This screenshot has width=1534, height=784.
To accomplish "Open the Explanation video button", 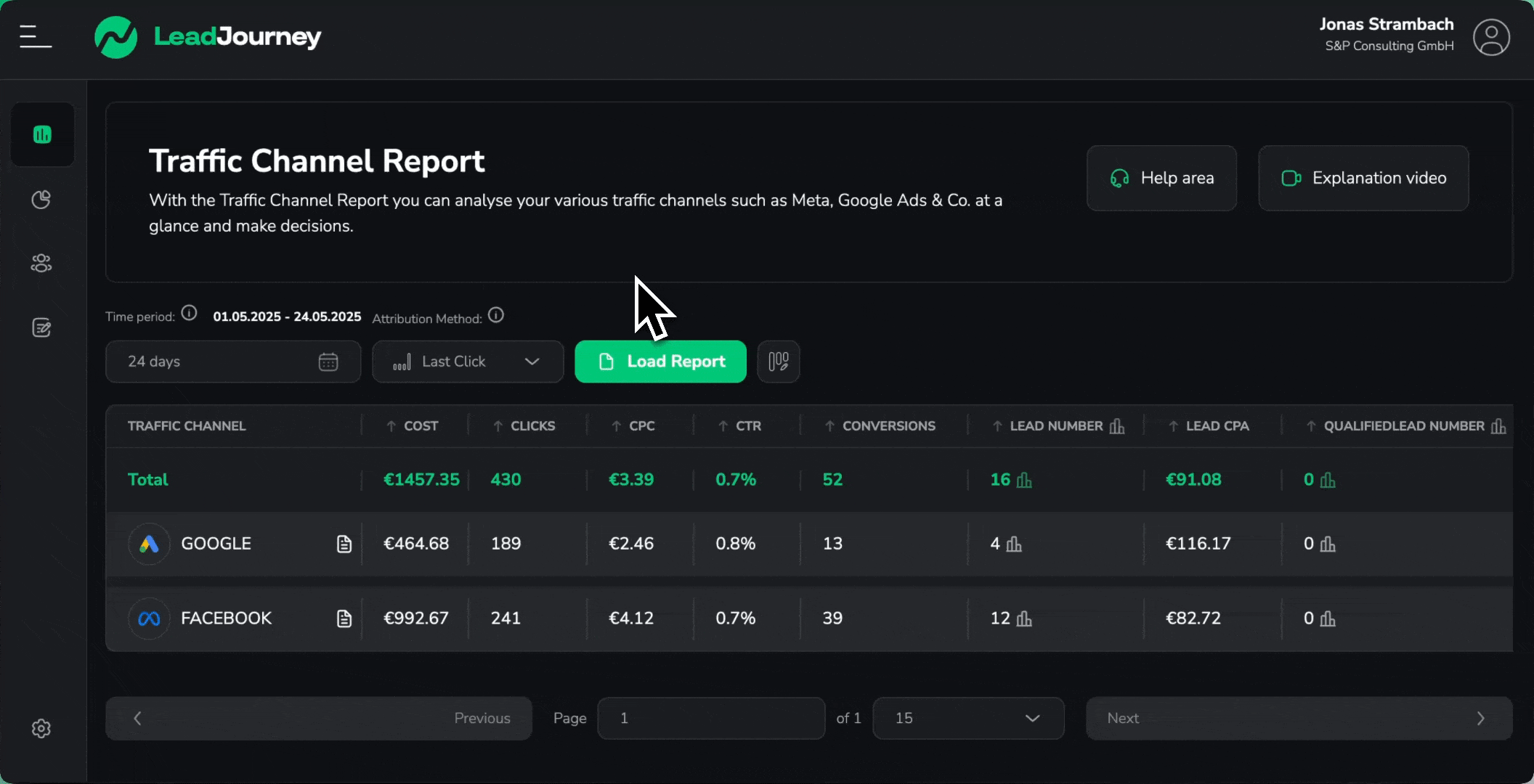I will click(1363, 178).
